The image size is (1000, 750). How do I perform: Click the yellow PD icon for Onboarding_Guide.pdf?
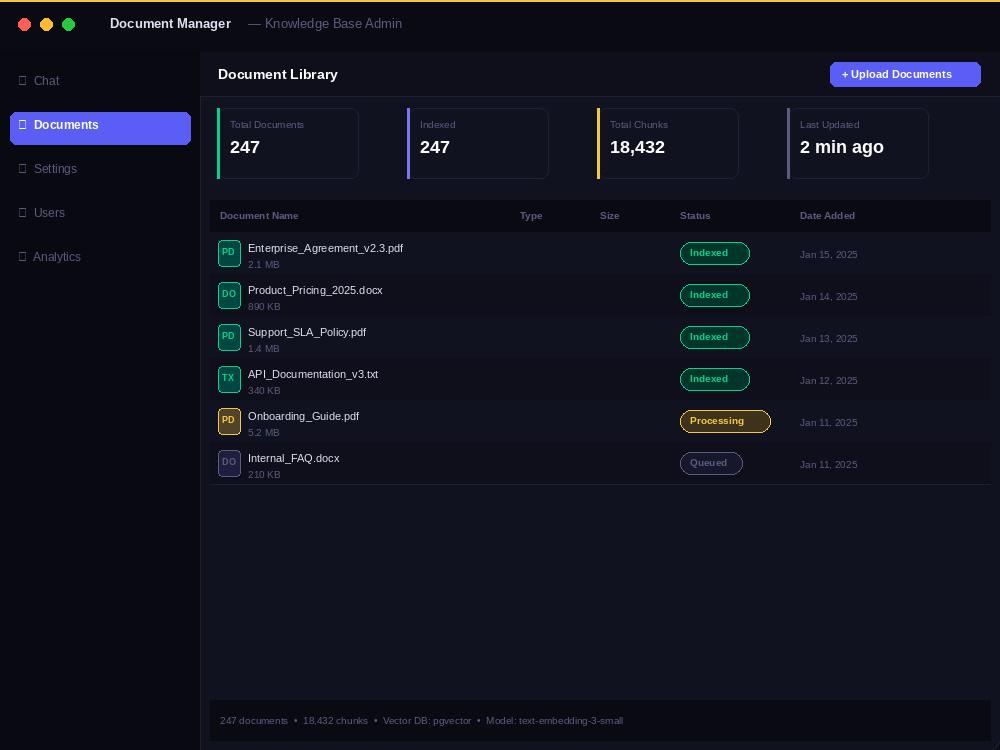[x=229, y=422]
